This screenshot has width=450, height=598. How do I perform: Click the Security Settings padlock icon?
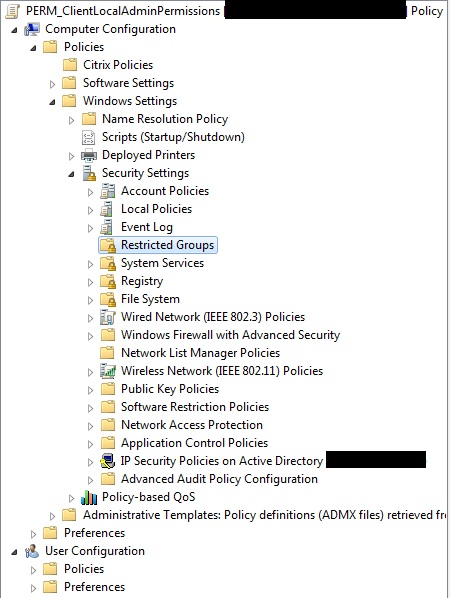tap(89, 173)
